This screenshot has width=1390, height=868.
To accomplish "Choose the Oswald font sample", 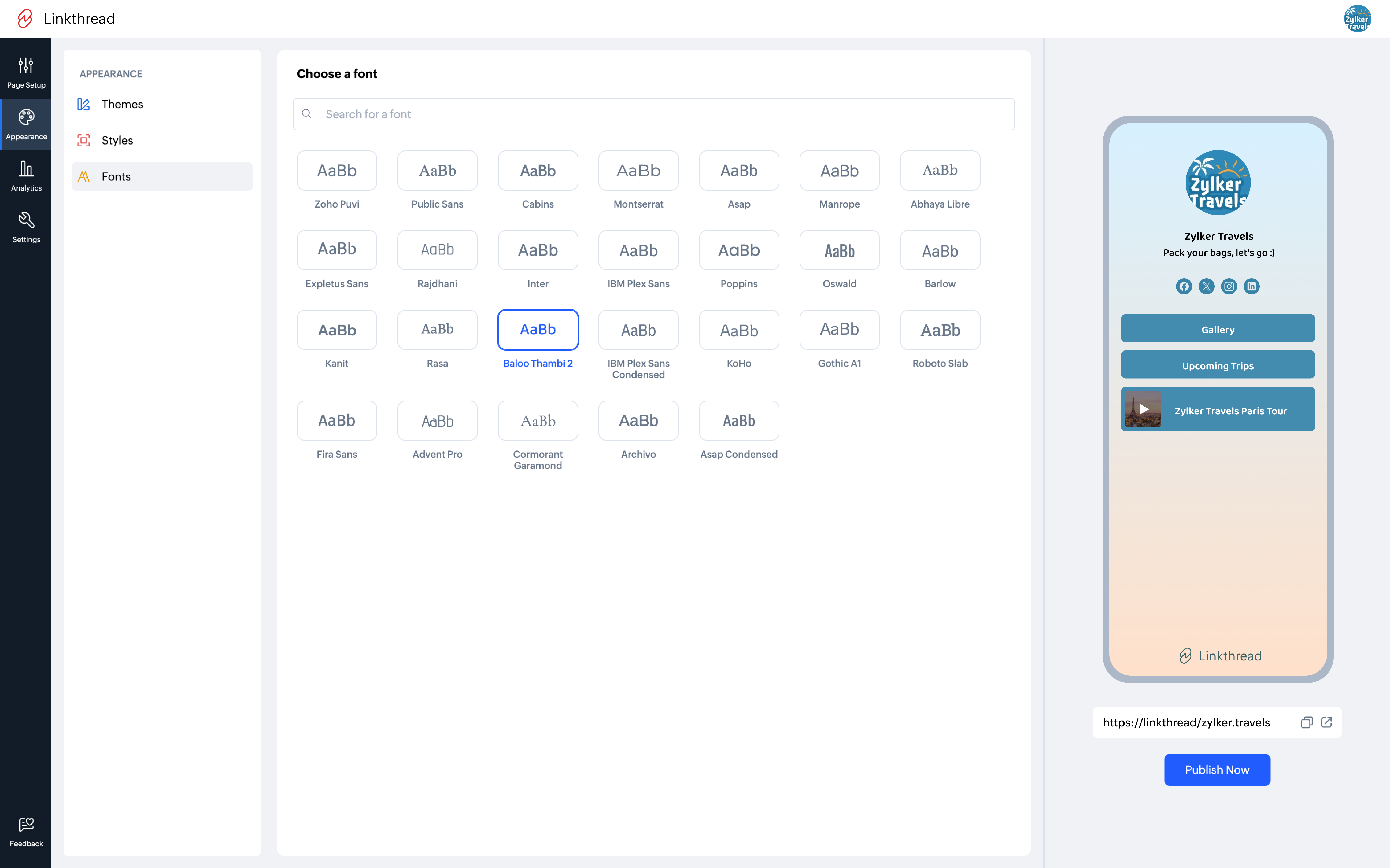I will (839, 250).
